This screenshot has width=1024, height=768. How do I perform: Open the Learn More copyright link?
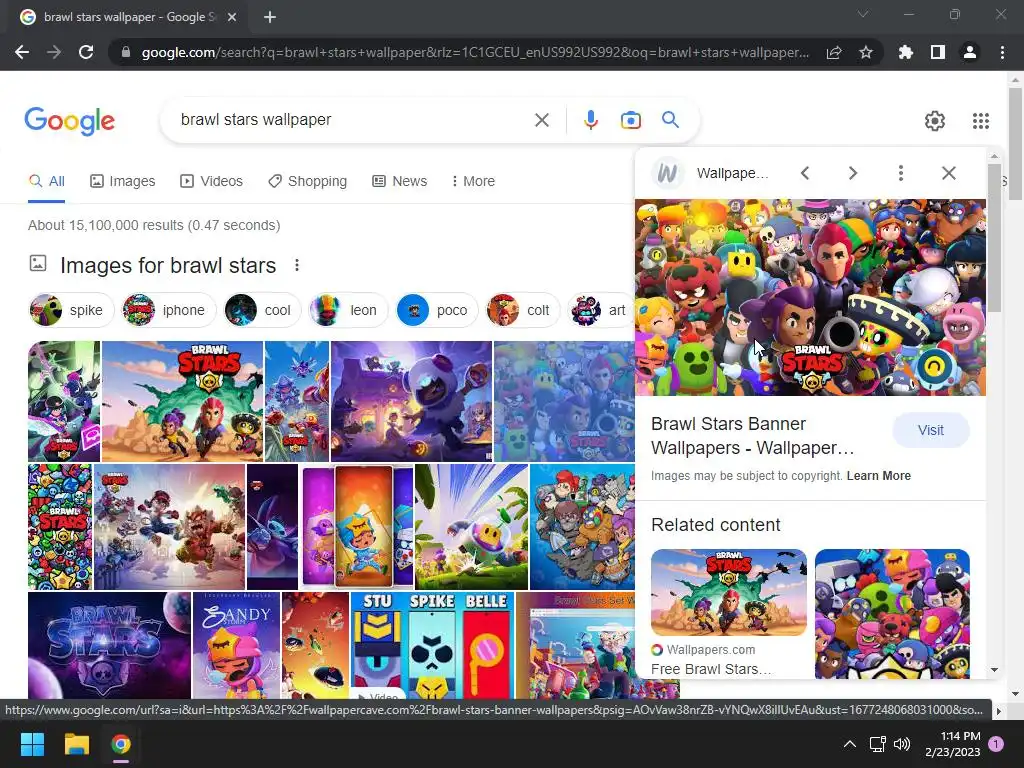point(878,476)
